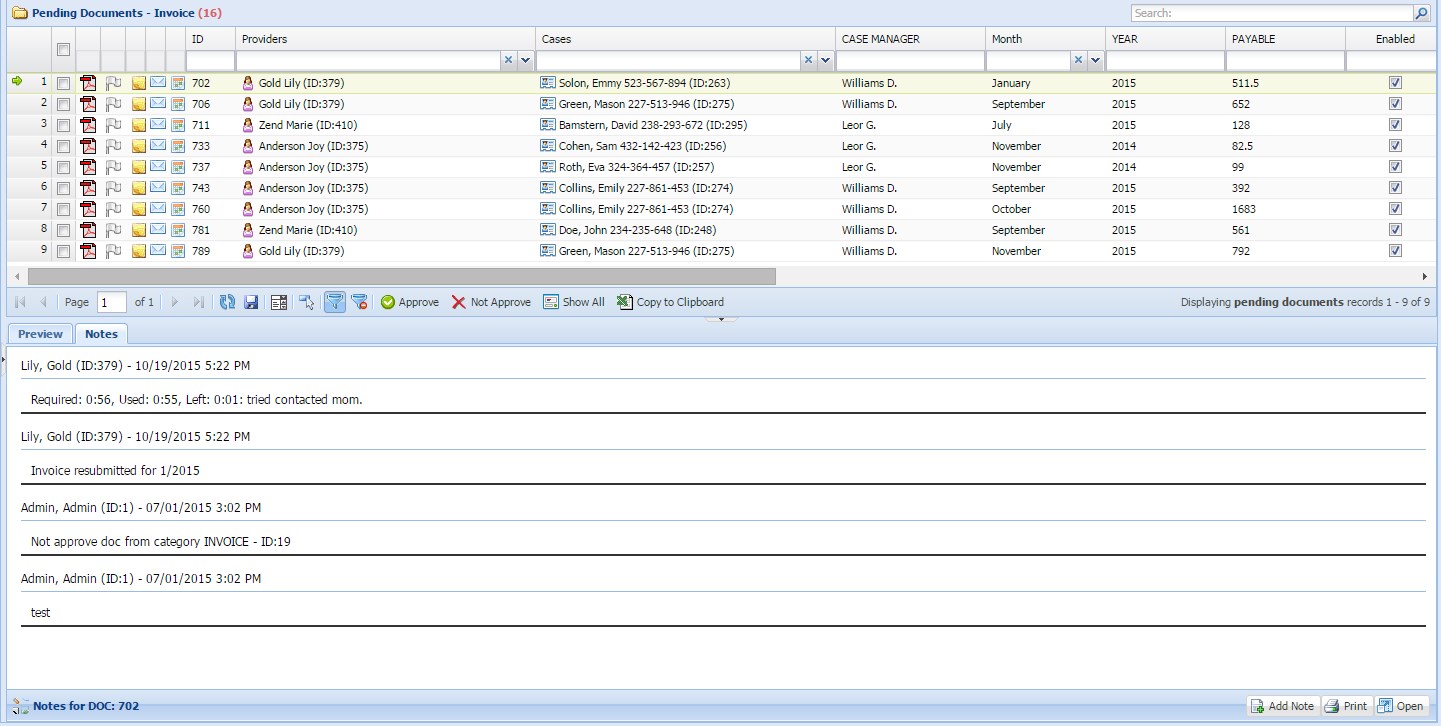Sort by CASE MANAGER column header
The height and width of the screenshot is (726, 1441).
pyautogui.click(x=911, y=39)
